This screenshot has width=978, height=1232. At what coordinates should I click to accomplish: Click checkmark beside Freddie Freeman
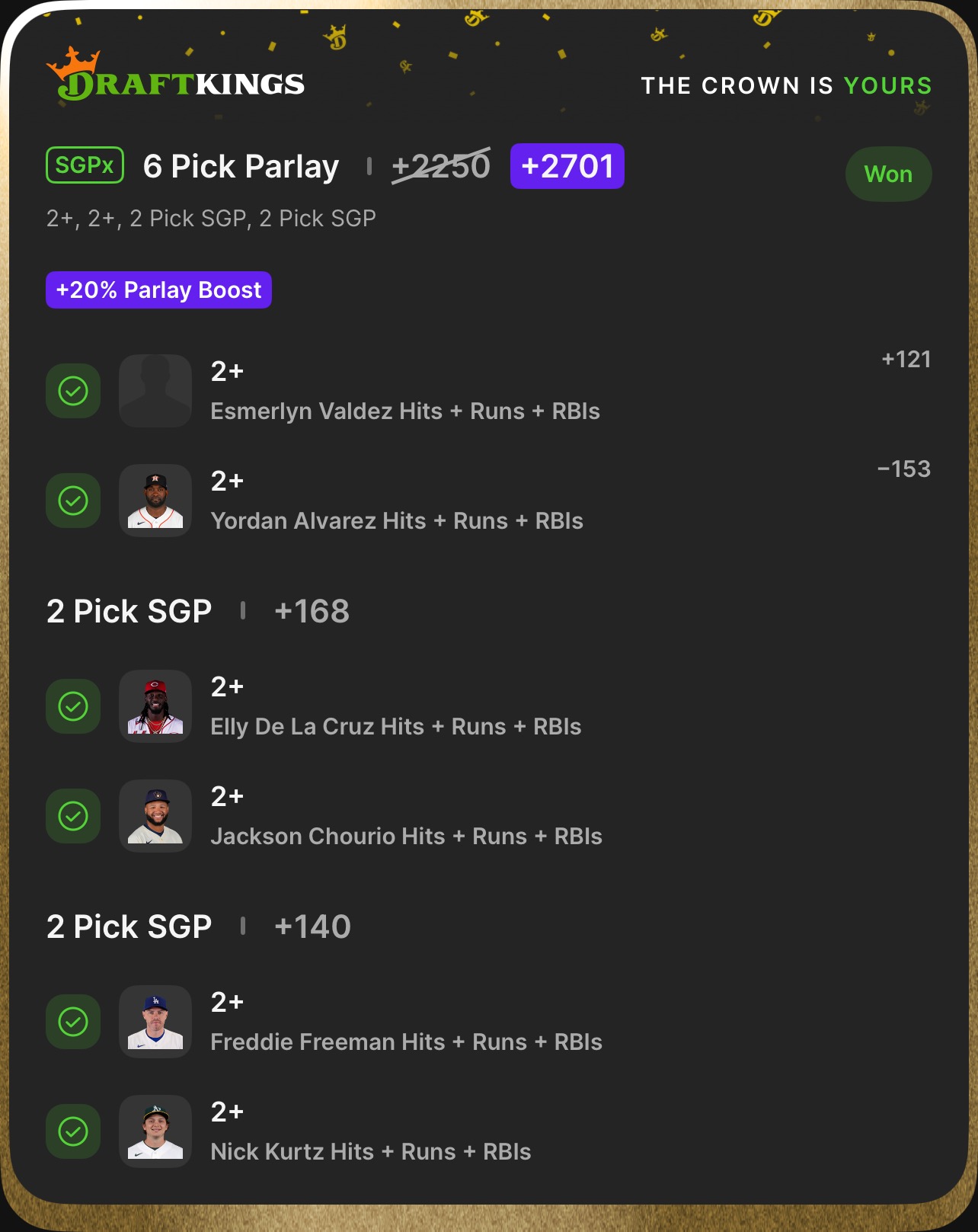pos(73,1022)
